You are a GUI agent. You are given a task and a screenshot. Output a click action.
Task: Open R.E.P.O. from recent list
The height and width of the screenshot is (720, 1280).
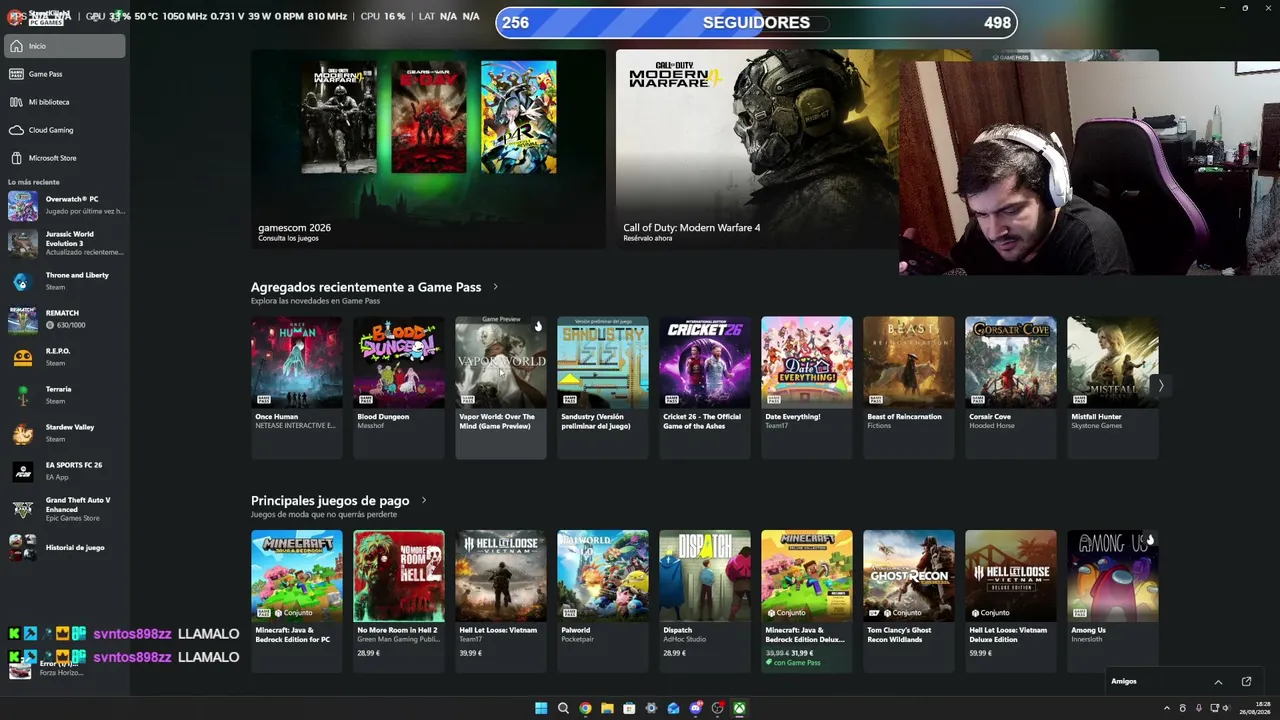point(65,357)
